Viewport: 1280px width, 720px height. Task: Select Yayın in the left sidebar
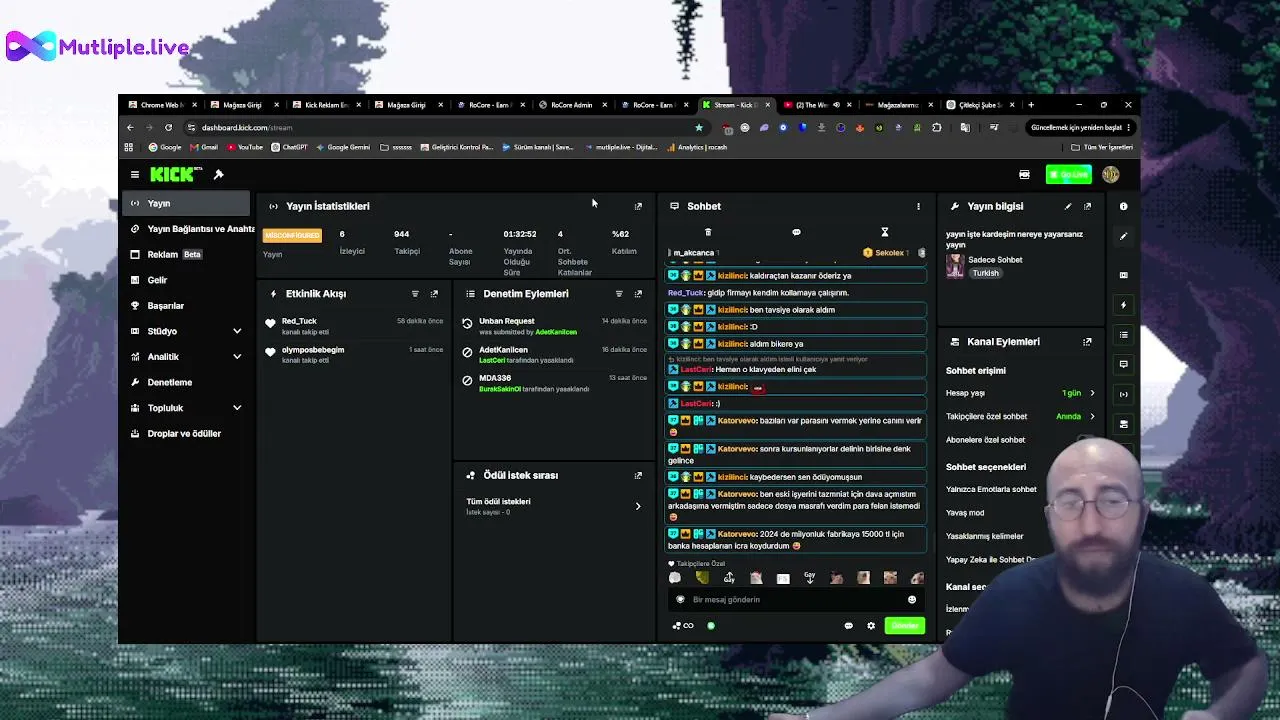pos(188,203)
